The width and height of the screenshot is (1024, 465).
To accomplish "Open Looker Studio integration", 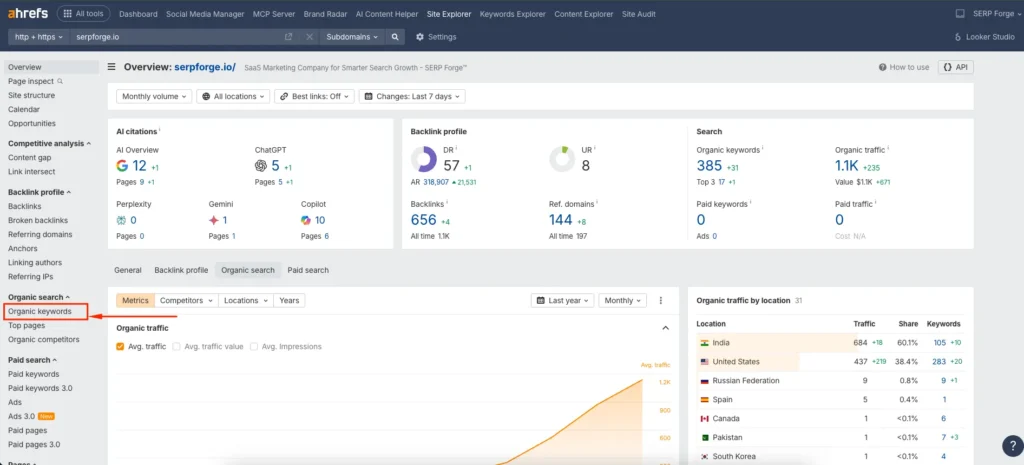I will click(x=984, y=37).
